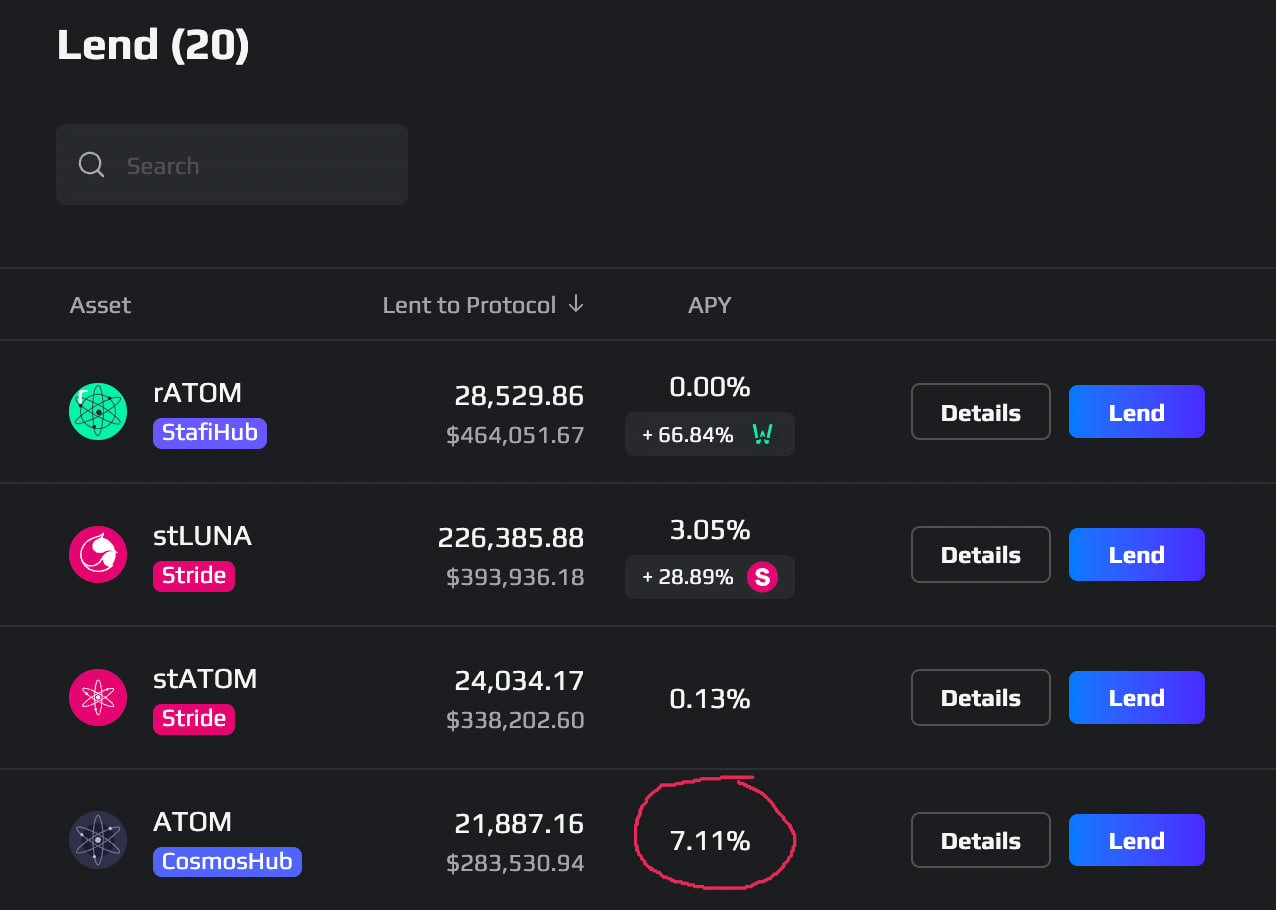Click the CosmosHub chain badge
Image resolution: width=1276 pixels, height=910 pixels.
(227, 862)
